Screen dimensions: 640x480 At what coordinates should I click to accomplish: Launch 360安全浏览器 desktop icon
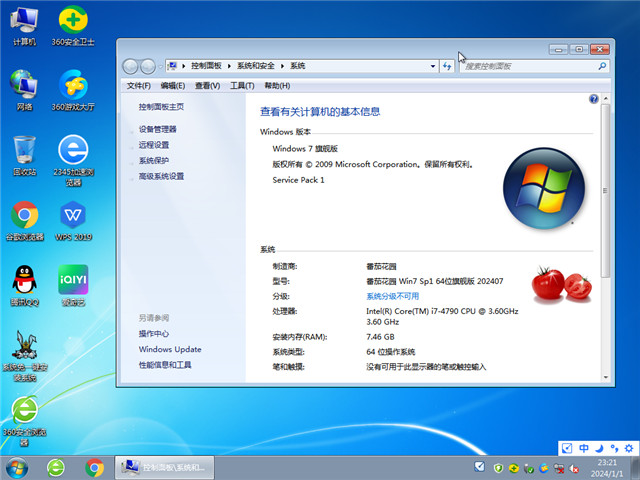(24, 421)
